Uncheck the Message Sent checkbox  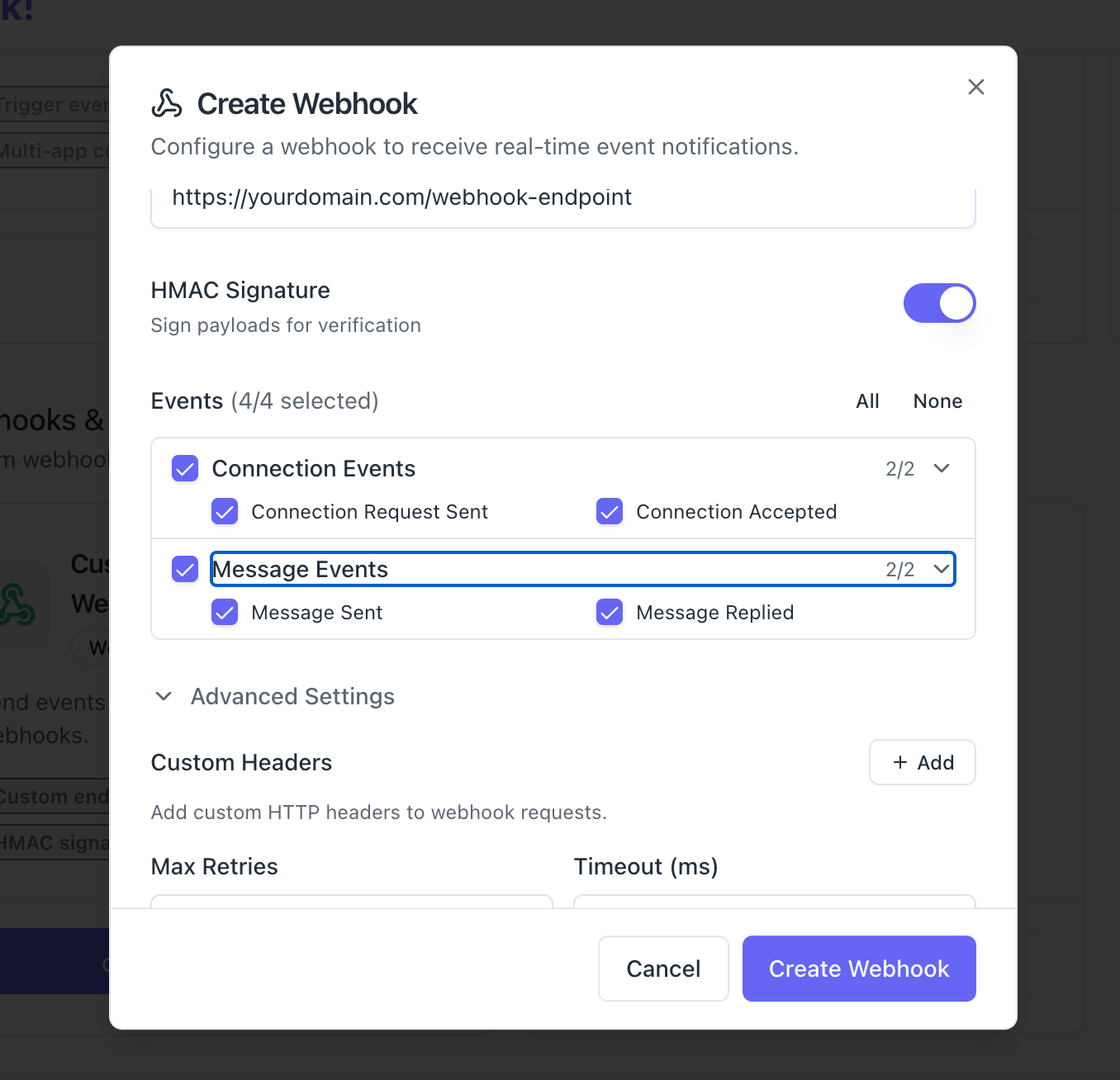[225, 613]
